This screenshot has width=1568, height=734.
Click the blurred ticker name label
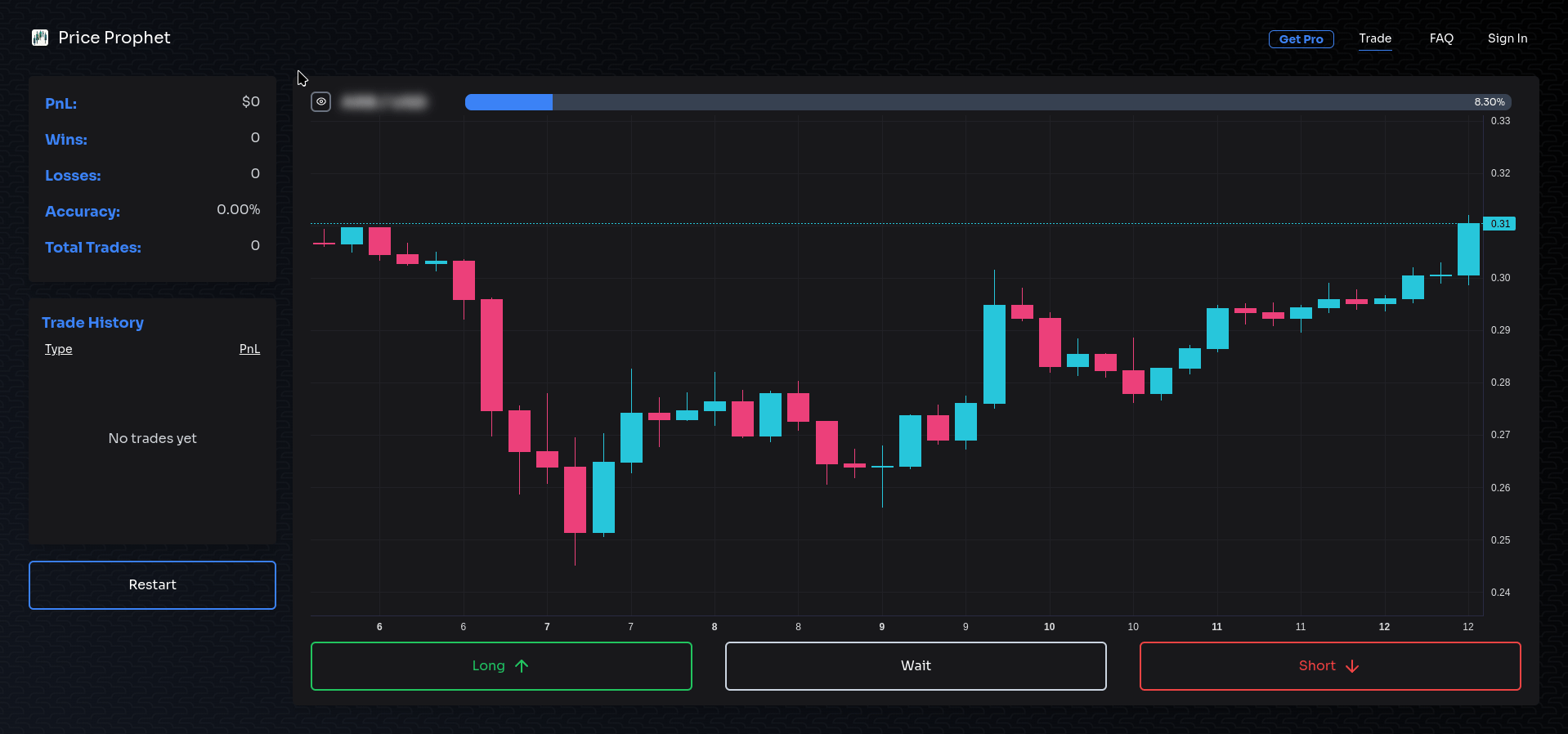tap(384, 102)
